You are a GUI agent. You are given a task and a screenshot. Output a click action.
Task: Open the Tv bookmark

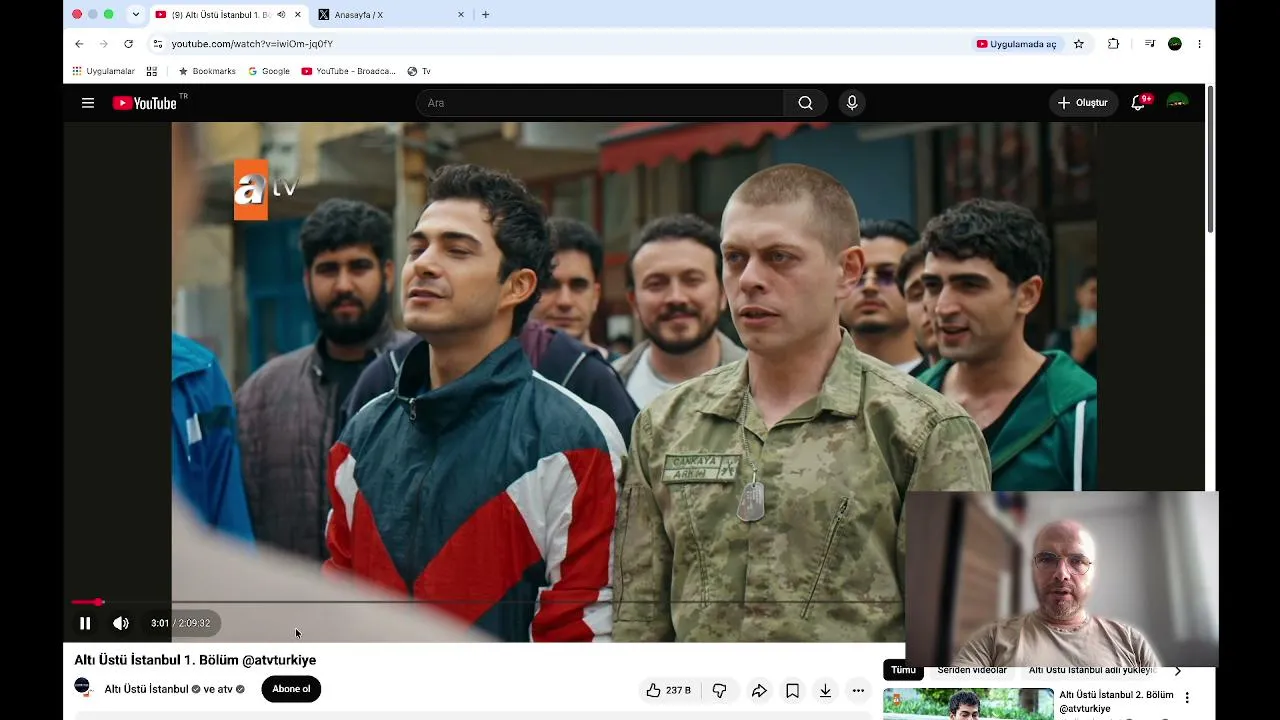point(419,71)
